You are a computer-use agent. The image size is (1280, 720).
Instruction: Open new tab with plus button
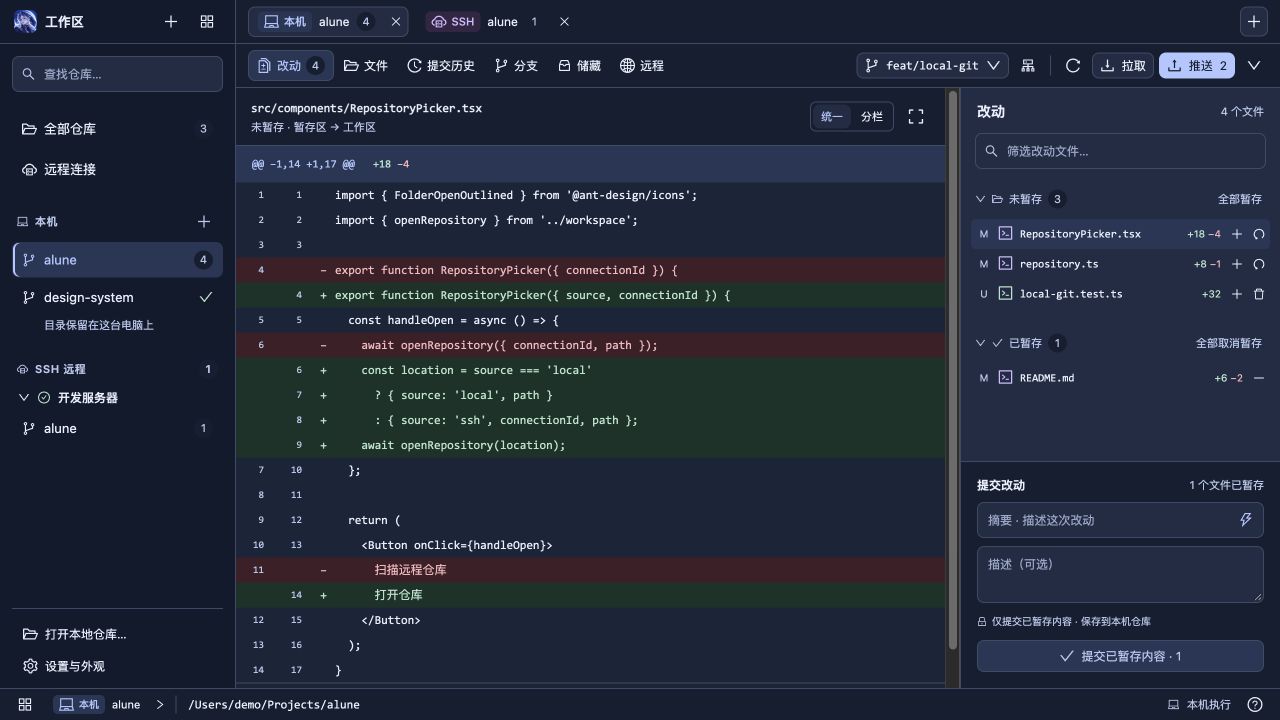click(1254, 21)
